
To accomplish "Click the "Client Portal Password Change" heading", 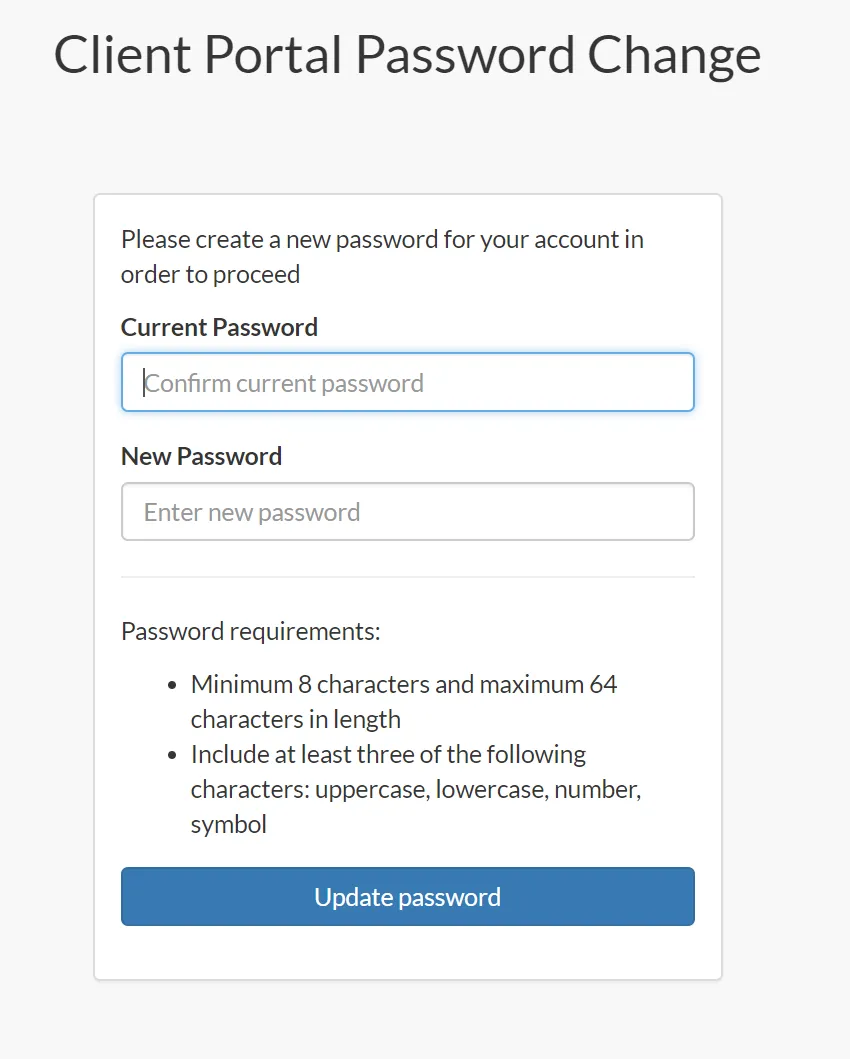I will click(407, 55).
